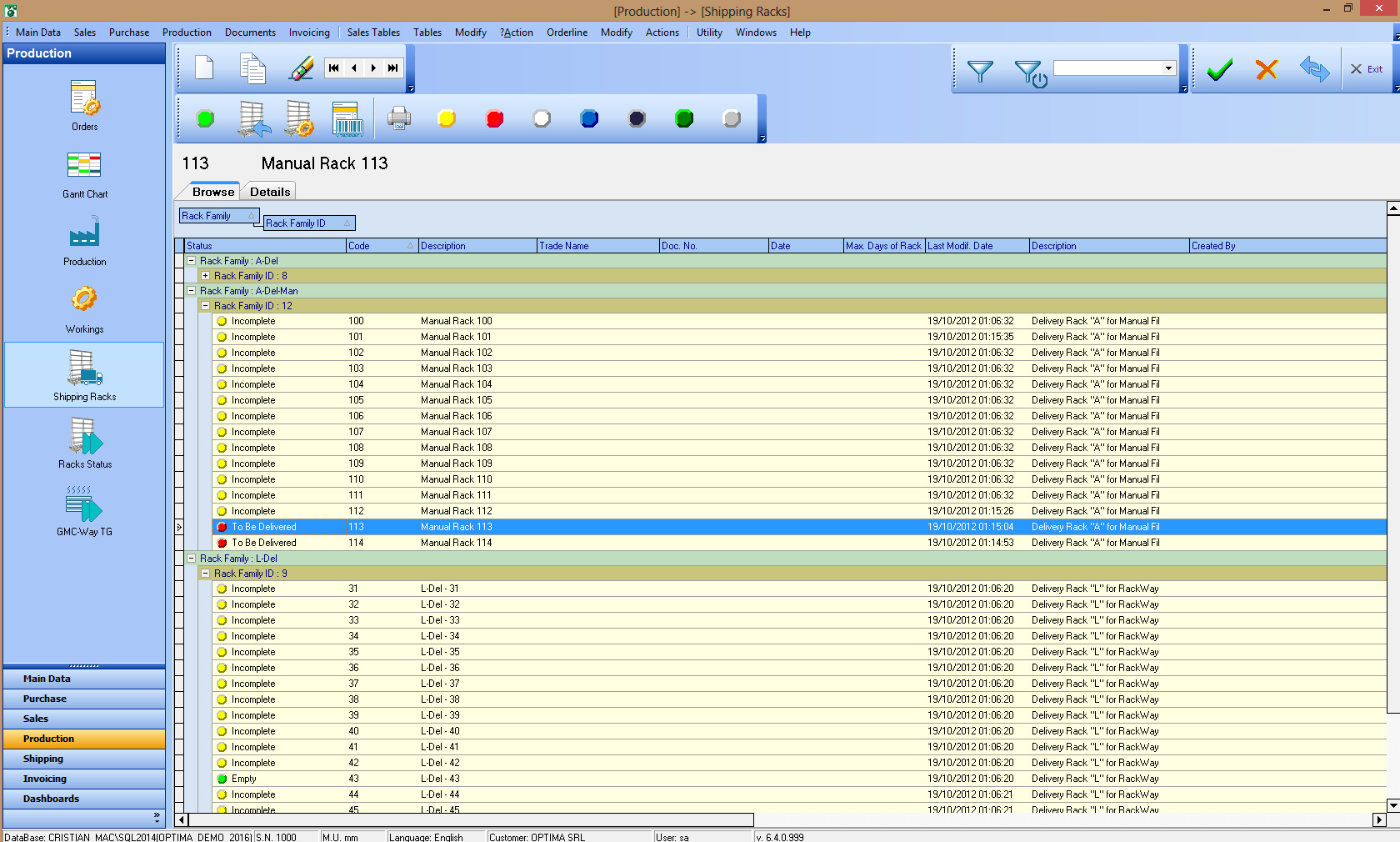
Task: Sort by Last Modif. Date header
Action: tap(977, 246)
